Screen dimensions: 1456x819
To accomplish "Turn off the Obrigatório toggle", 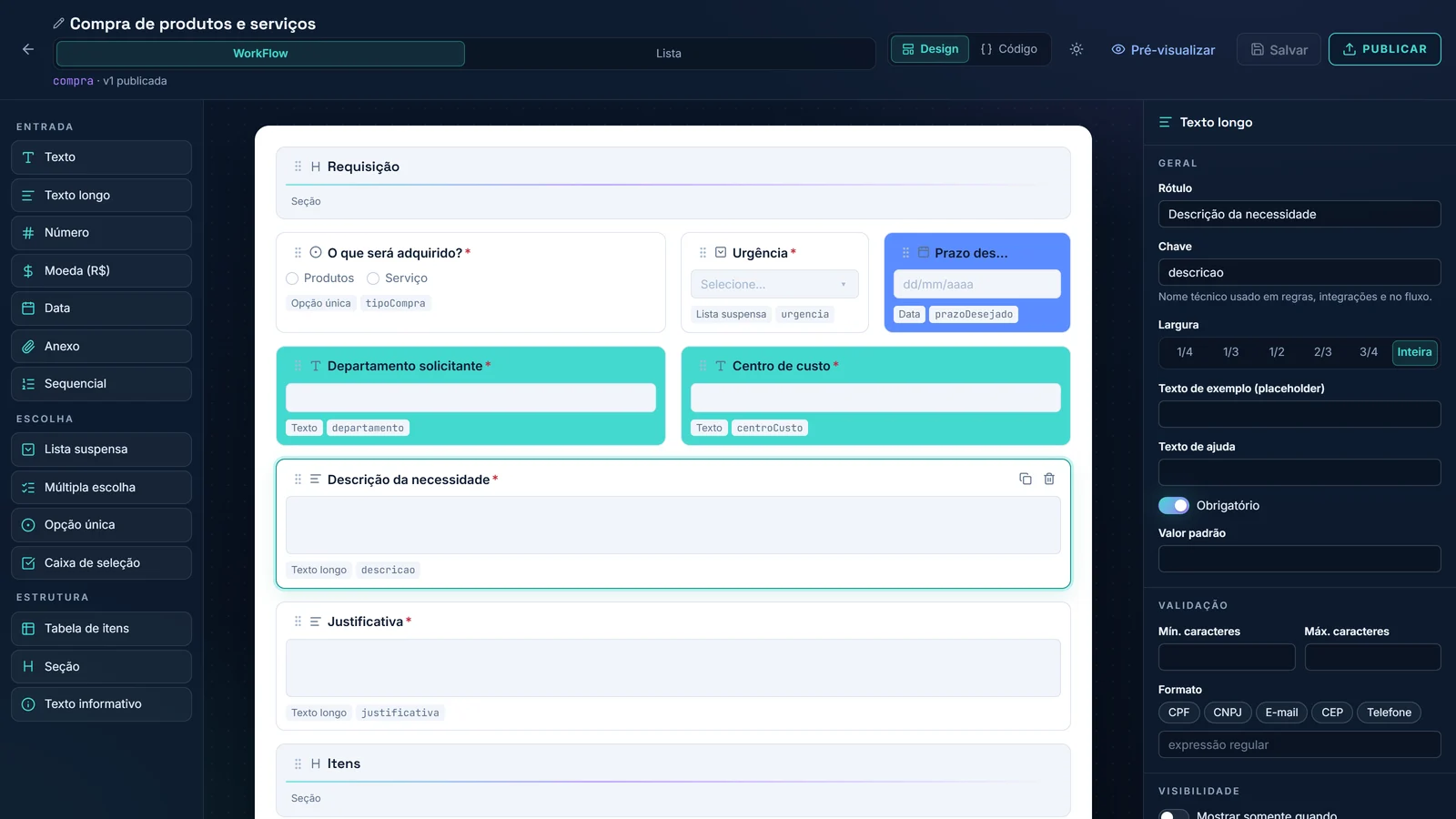I will [x=1174, y=505].
